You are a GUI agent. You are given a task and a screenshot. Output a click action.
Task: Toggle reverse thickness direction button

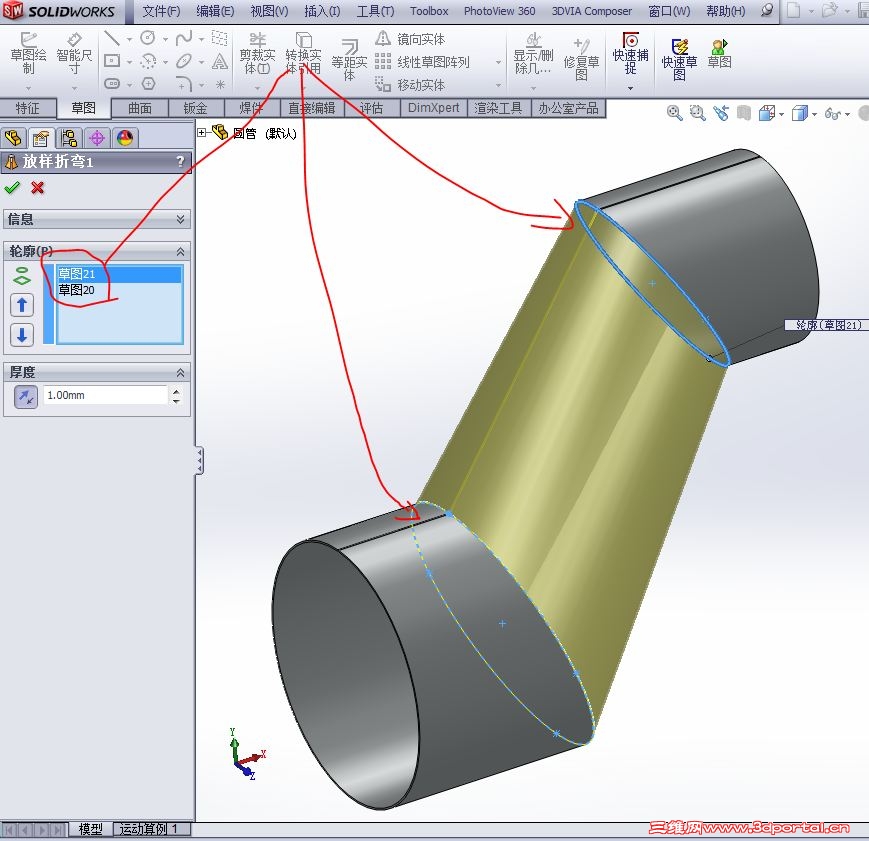[x=25, y=396]
